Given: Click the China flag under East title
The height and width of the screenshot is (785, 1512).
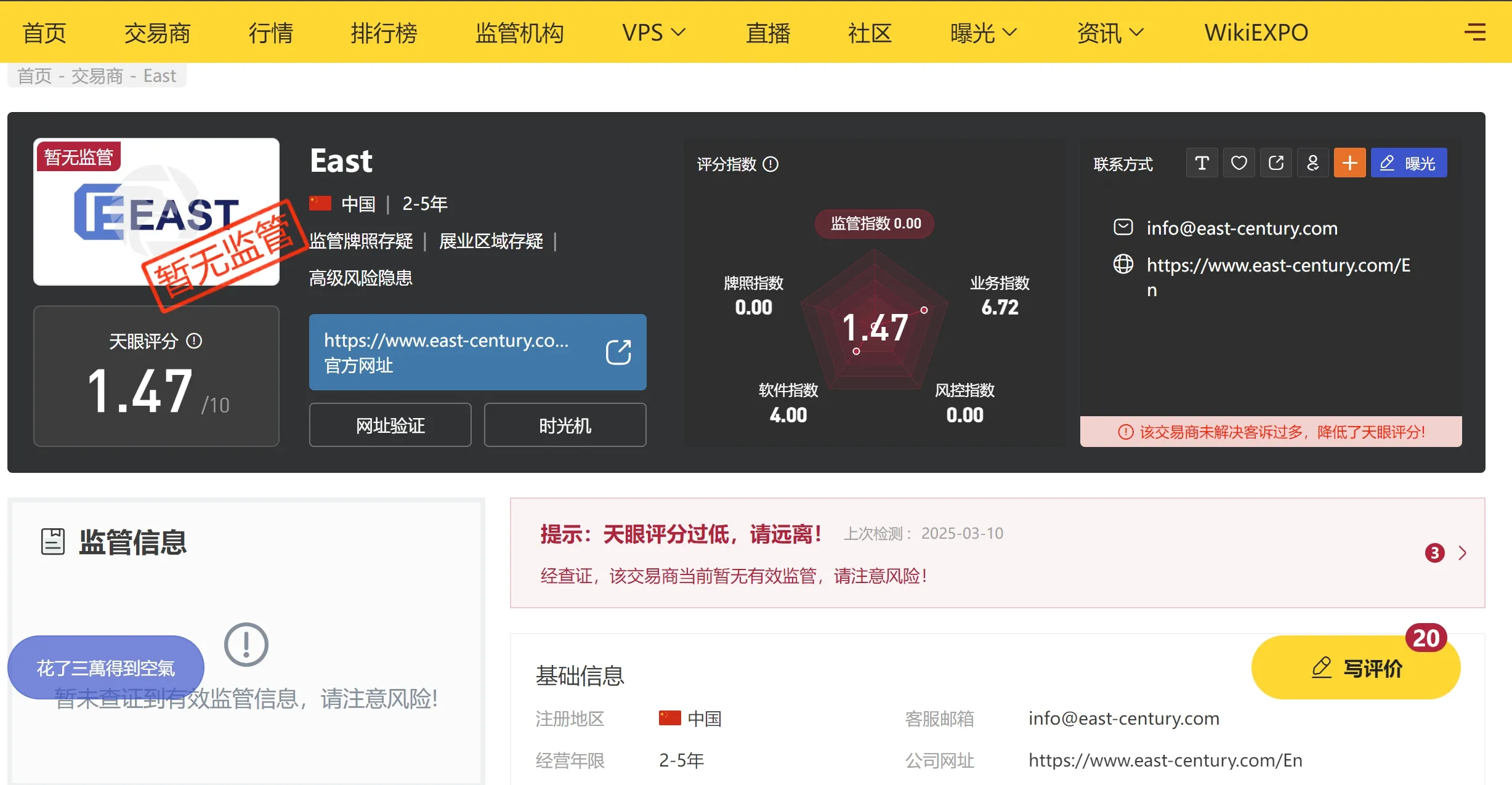Looking at the screenshot, I should point(320,203).
